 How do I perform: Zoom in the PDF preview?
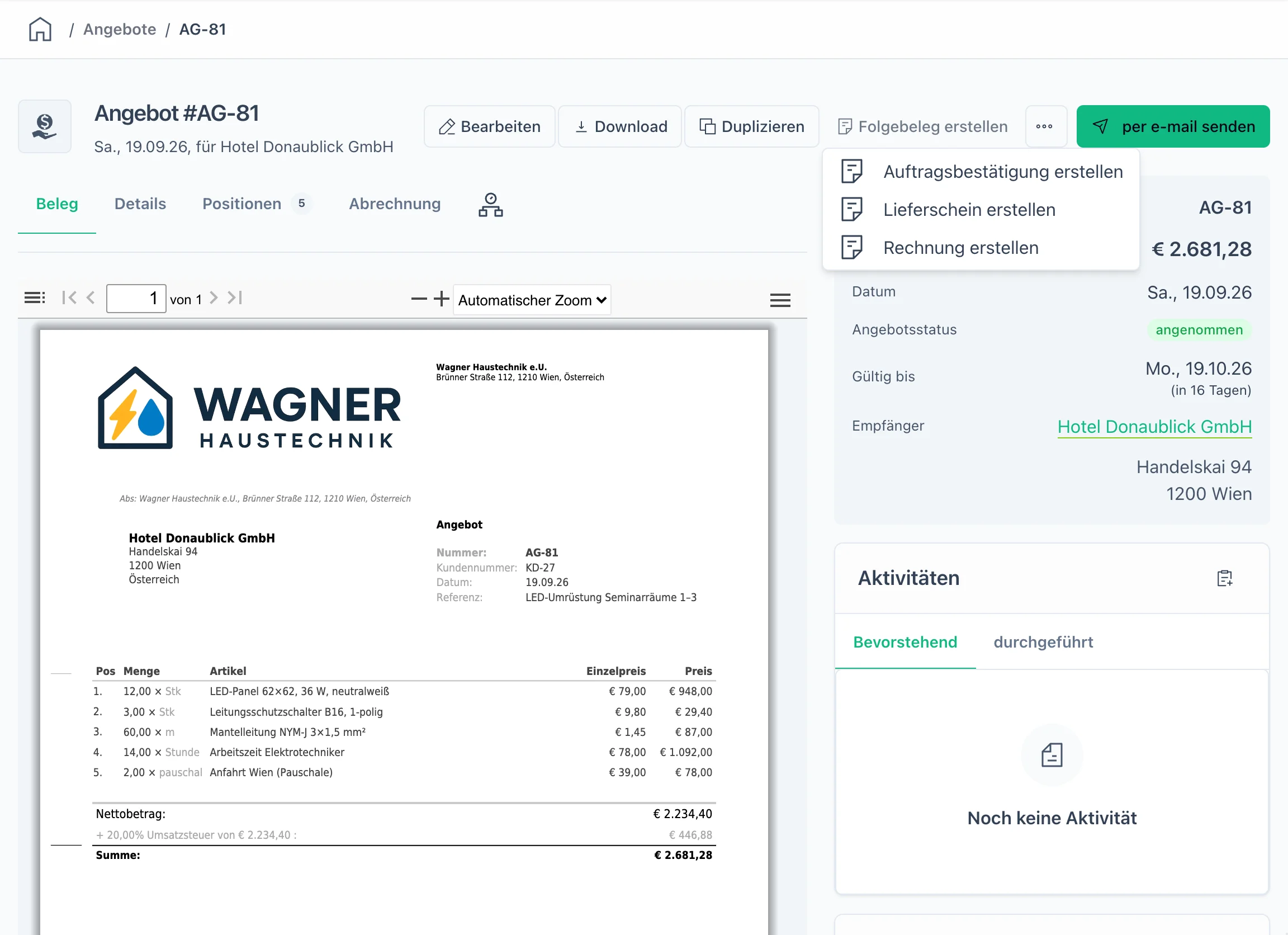[441, 299]
